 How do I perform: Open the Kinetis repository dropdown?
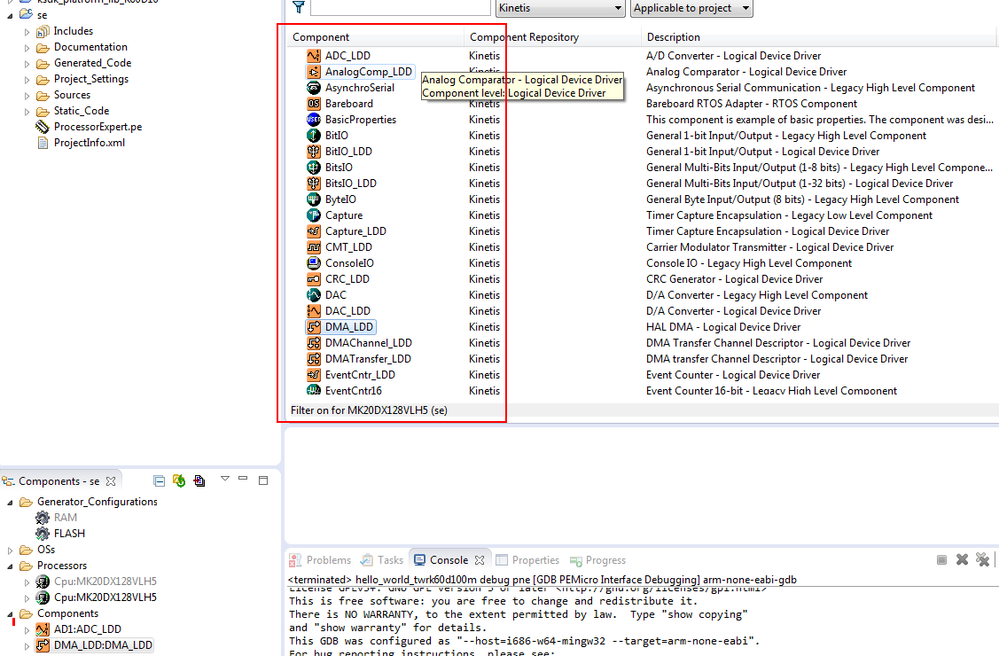tap(560, 8)
